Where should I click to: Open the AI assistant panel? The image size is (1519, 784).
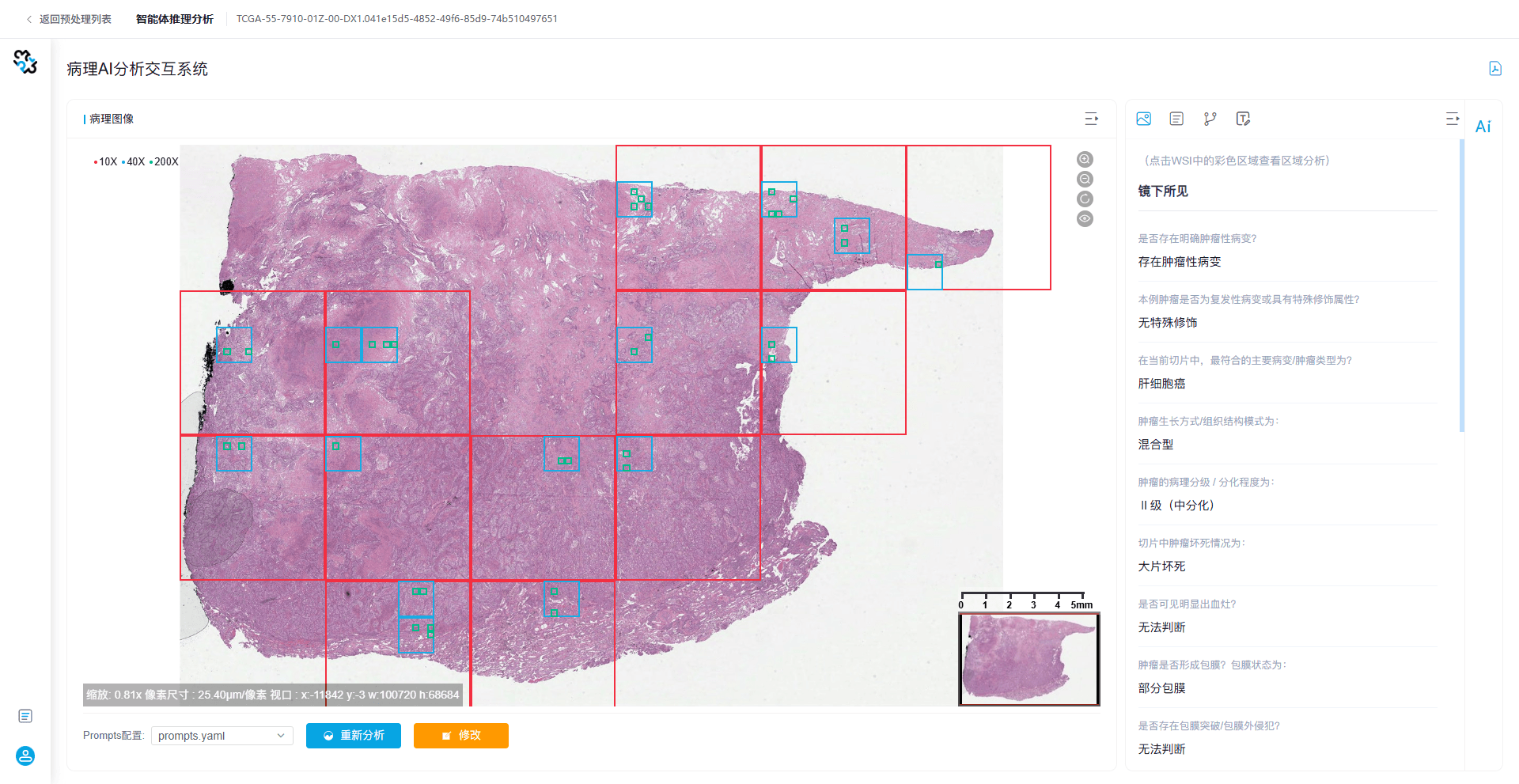pos(1483,127)
